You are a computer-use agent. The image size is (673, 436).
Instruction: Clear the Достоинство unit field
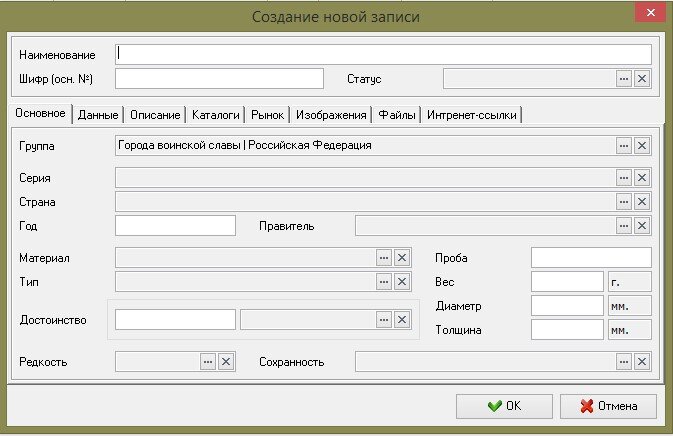pos(402,320)
